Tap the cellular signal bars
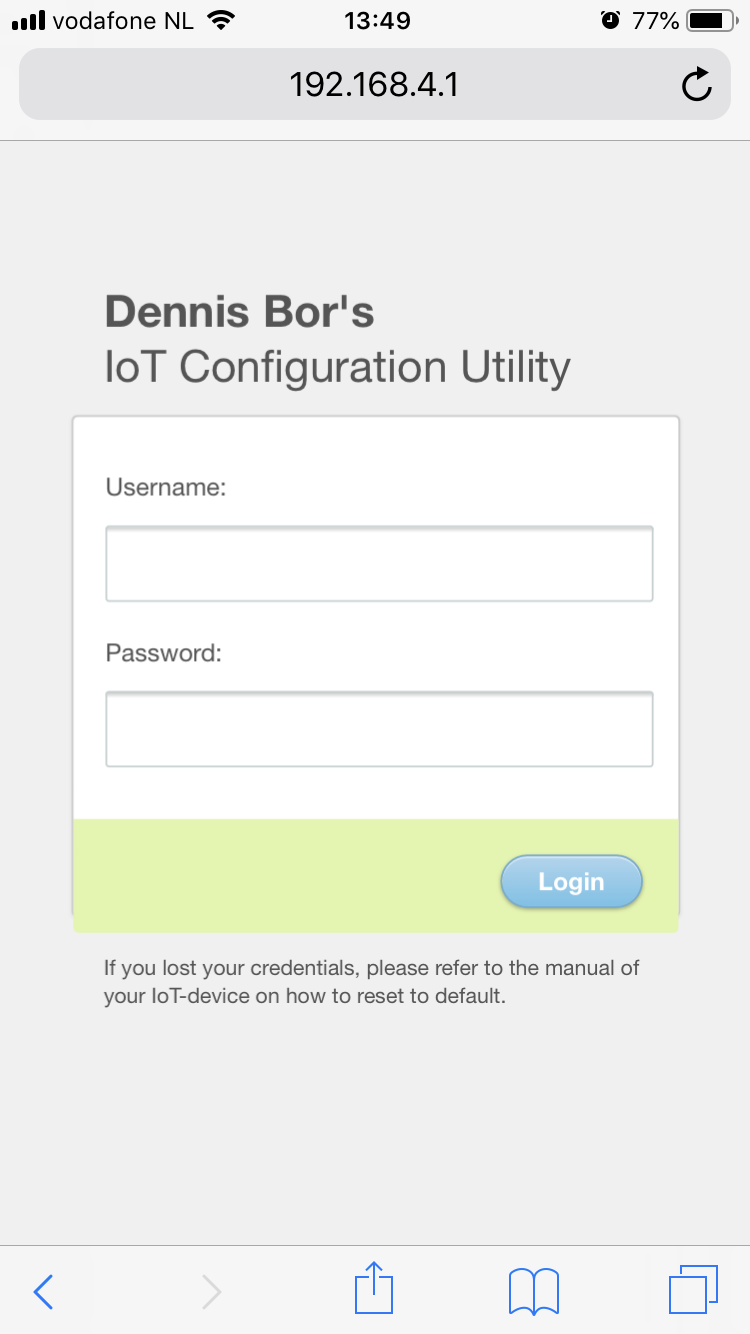Viewport: 750px width, 1334px height. [29, 20]
